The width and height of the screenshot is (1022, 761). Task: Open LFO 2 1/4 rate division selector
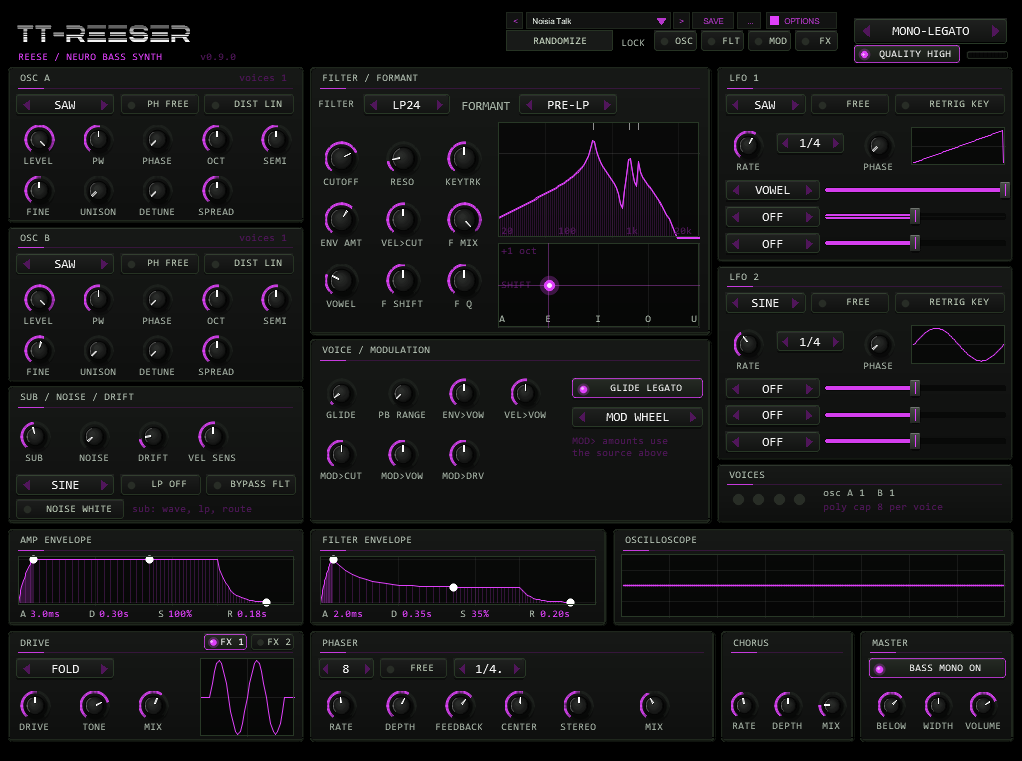[x=810, y=341]
